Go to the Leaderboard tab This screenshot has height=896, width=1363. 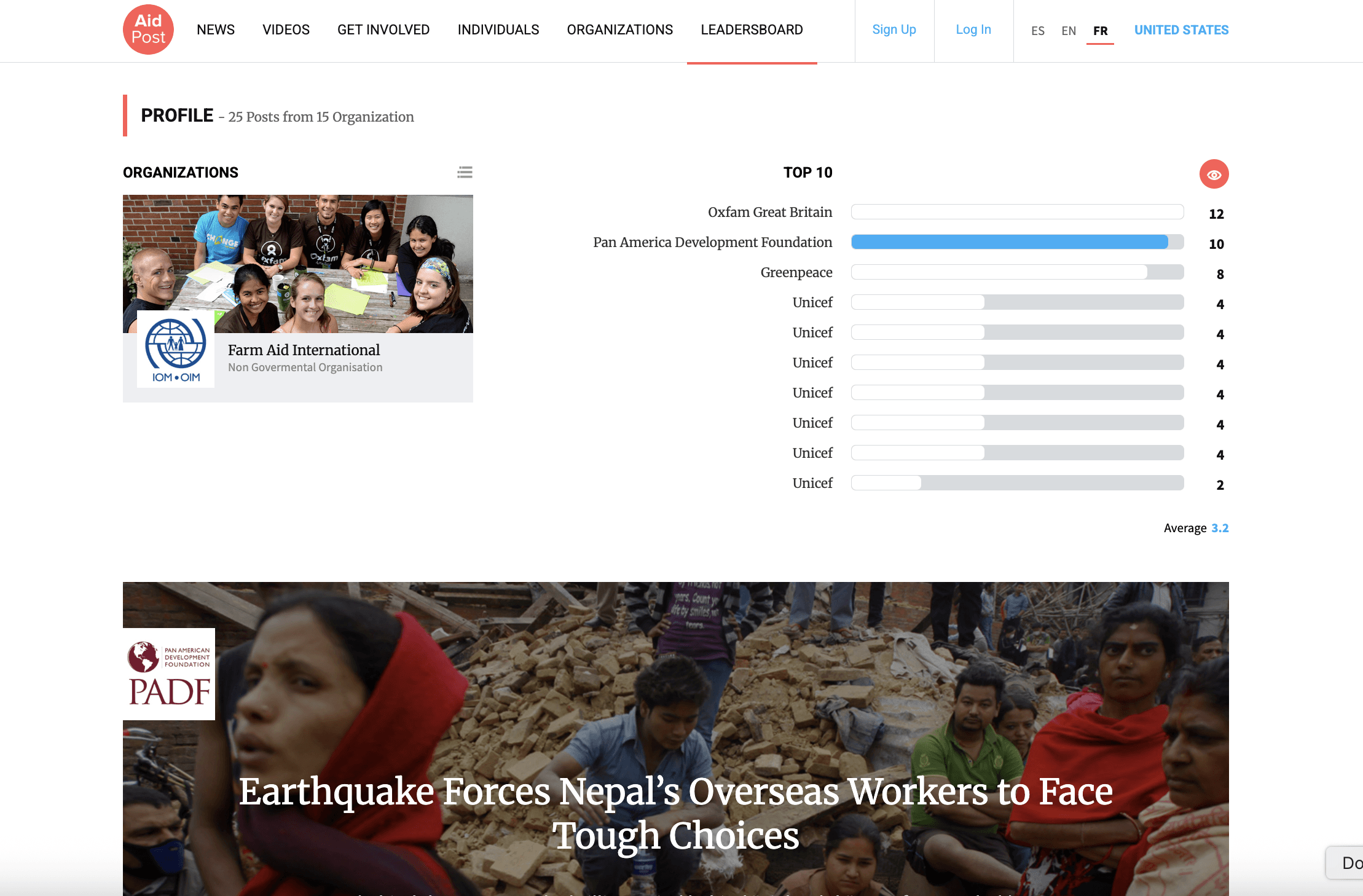tap(752, 29)
